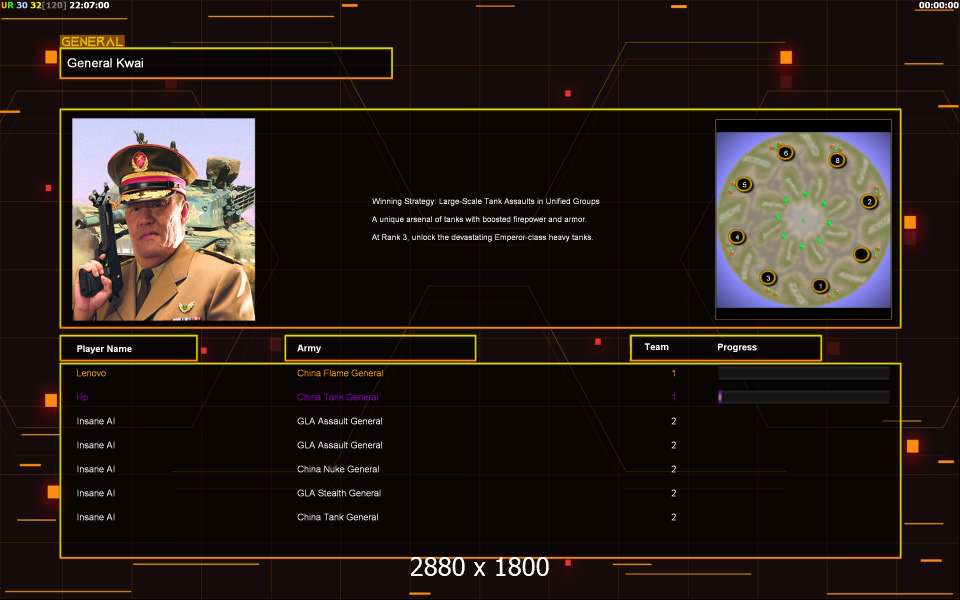Click the Player Name column header

point(129,348)
